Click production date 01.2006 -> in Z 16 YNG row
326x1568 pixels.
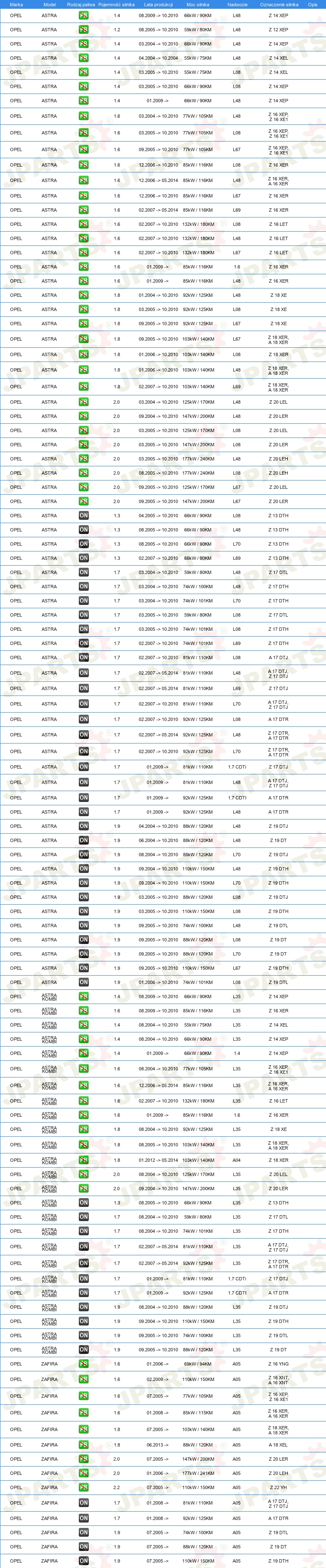[x=158, y=1364]
